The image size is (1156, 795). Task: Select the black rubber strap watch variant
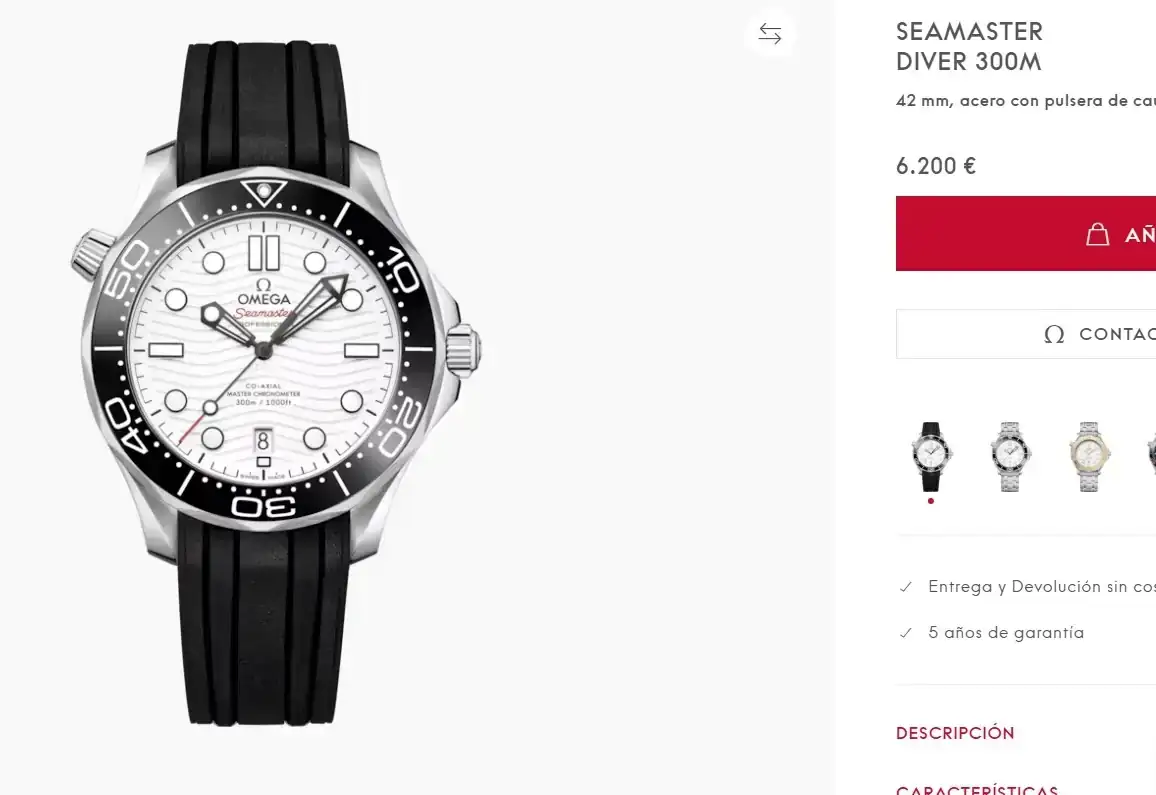click(931, 456)
